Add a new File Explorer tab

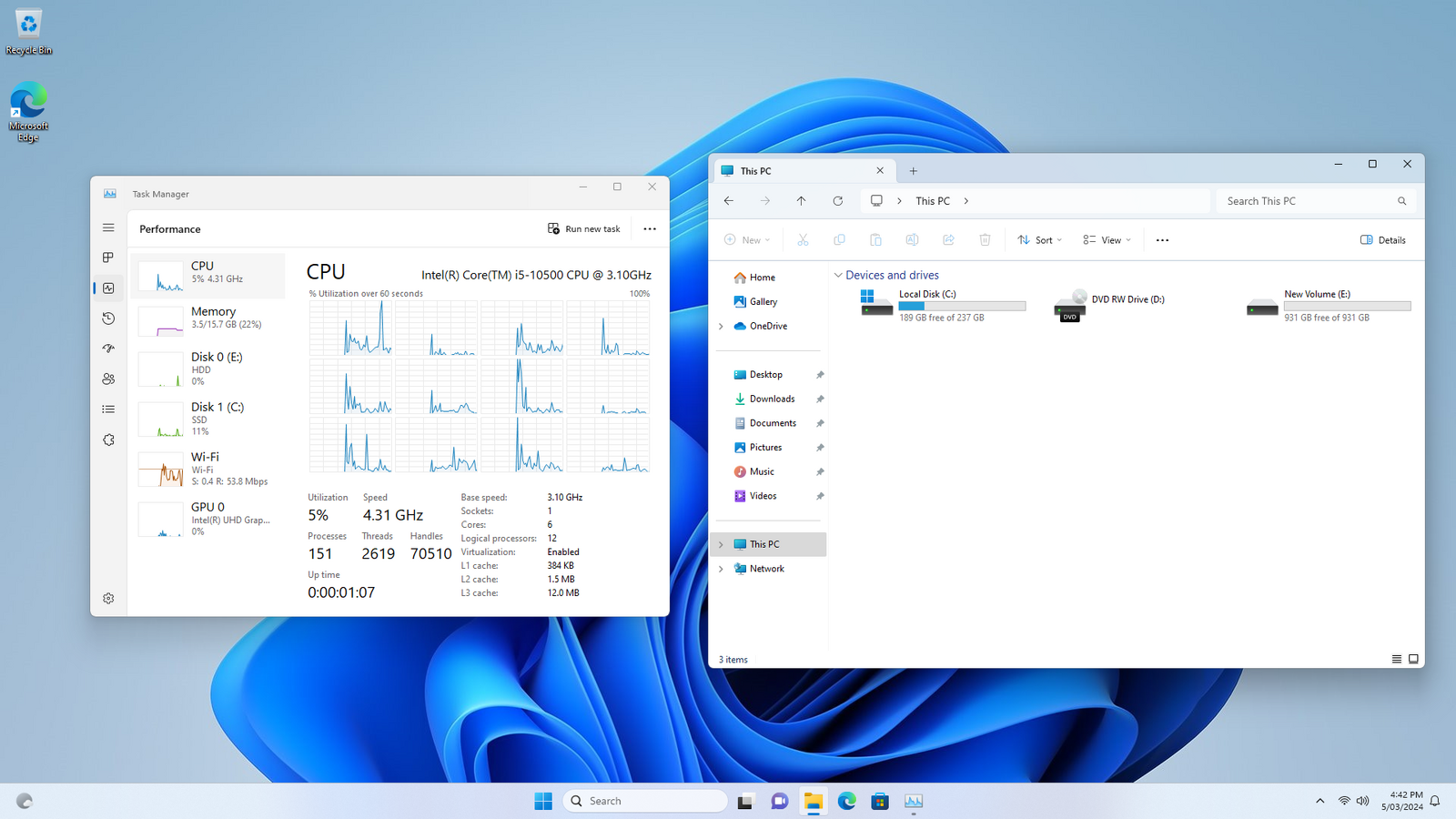click(914, 171)
